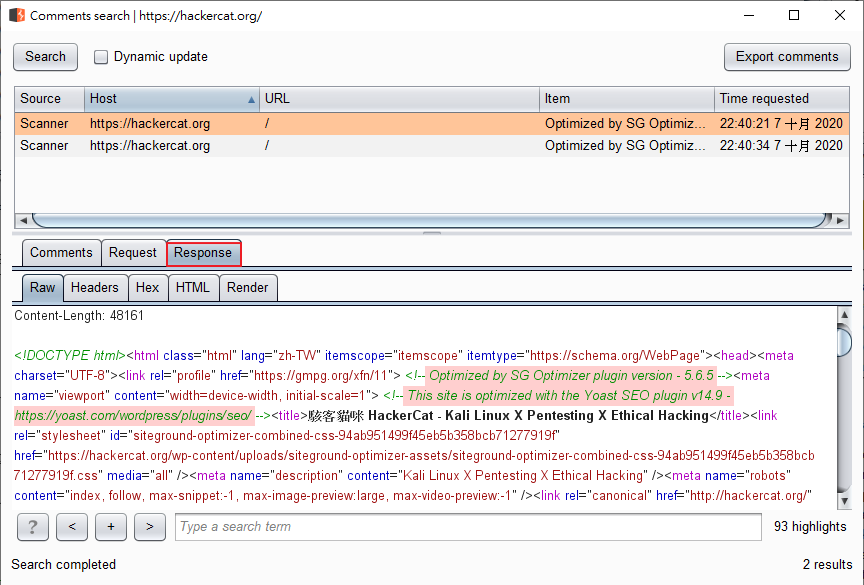864x585 pixels.
Task: Select the Response tab
Action: tap(203, 253)
